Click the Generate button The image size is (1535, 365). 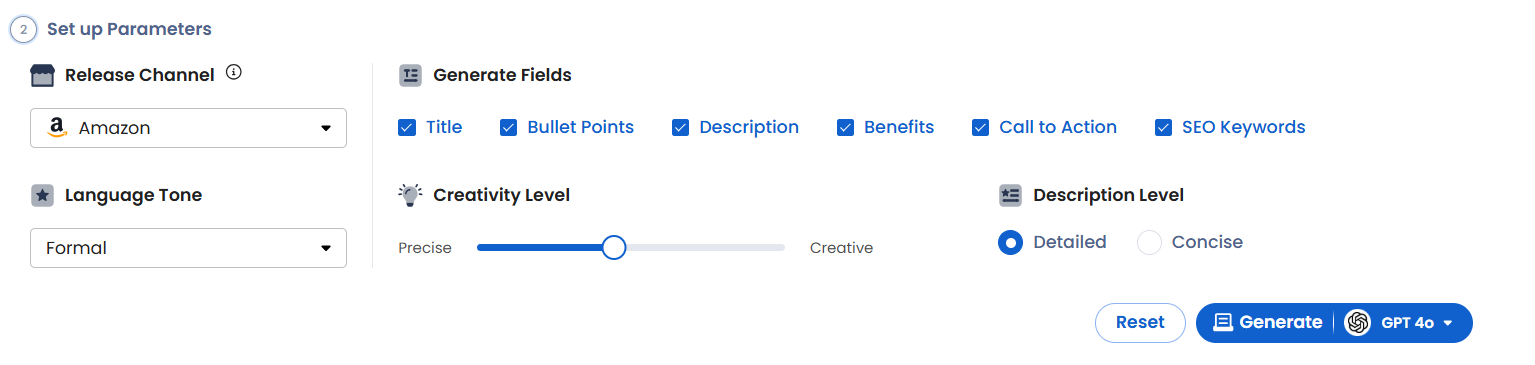pyautogui.click(x=1266, y=322)
